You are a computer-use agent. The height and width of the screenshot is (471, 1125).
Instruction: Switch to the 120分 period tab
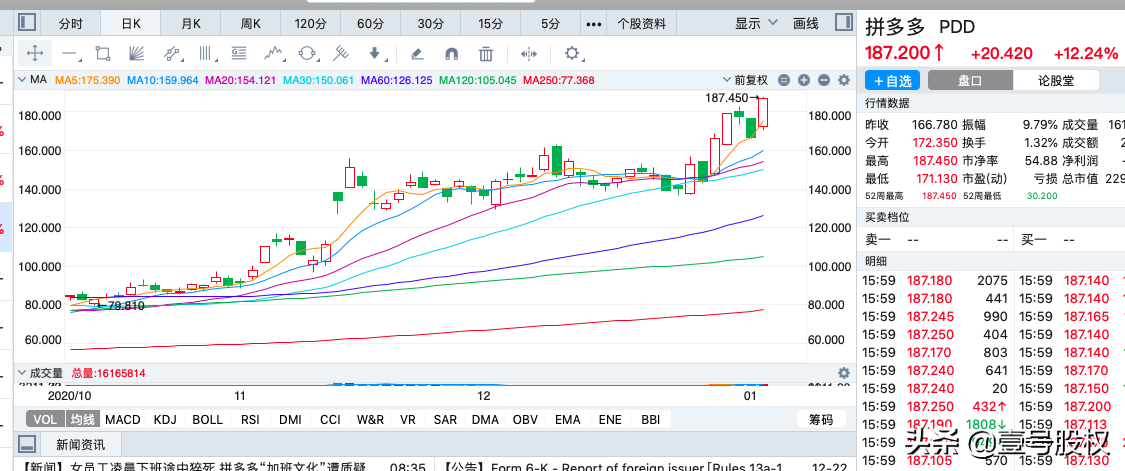tap(311, 24)
